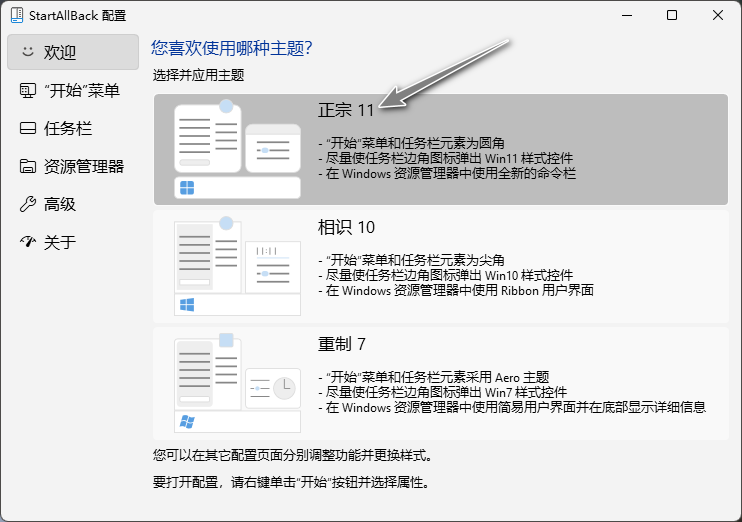Apply the 重制 7 theme
Screen dimensions: 742x522
pyautogui.click(x=441, y=383)
